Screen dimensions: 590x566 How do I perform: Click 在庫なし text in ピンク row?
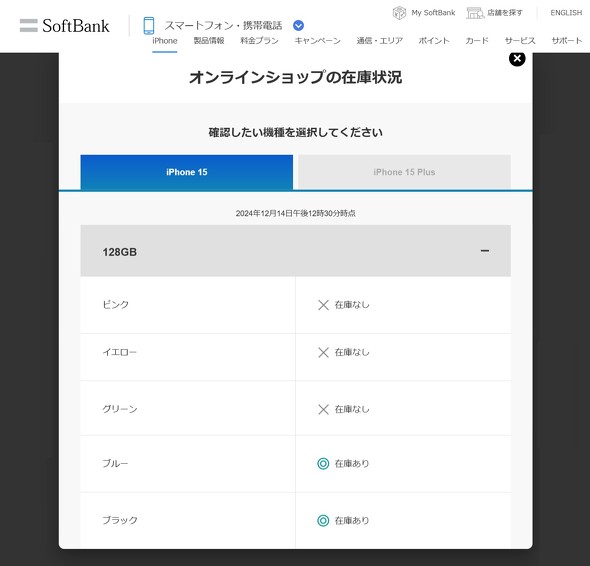pyautogui.click(x=352, y=305)
